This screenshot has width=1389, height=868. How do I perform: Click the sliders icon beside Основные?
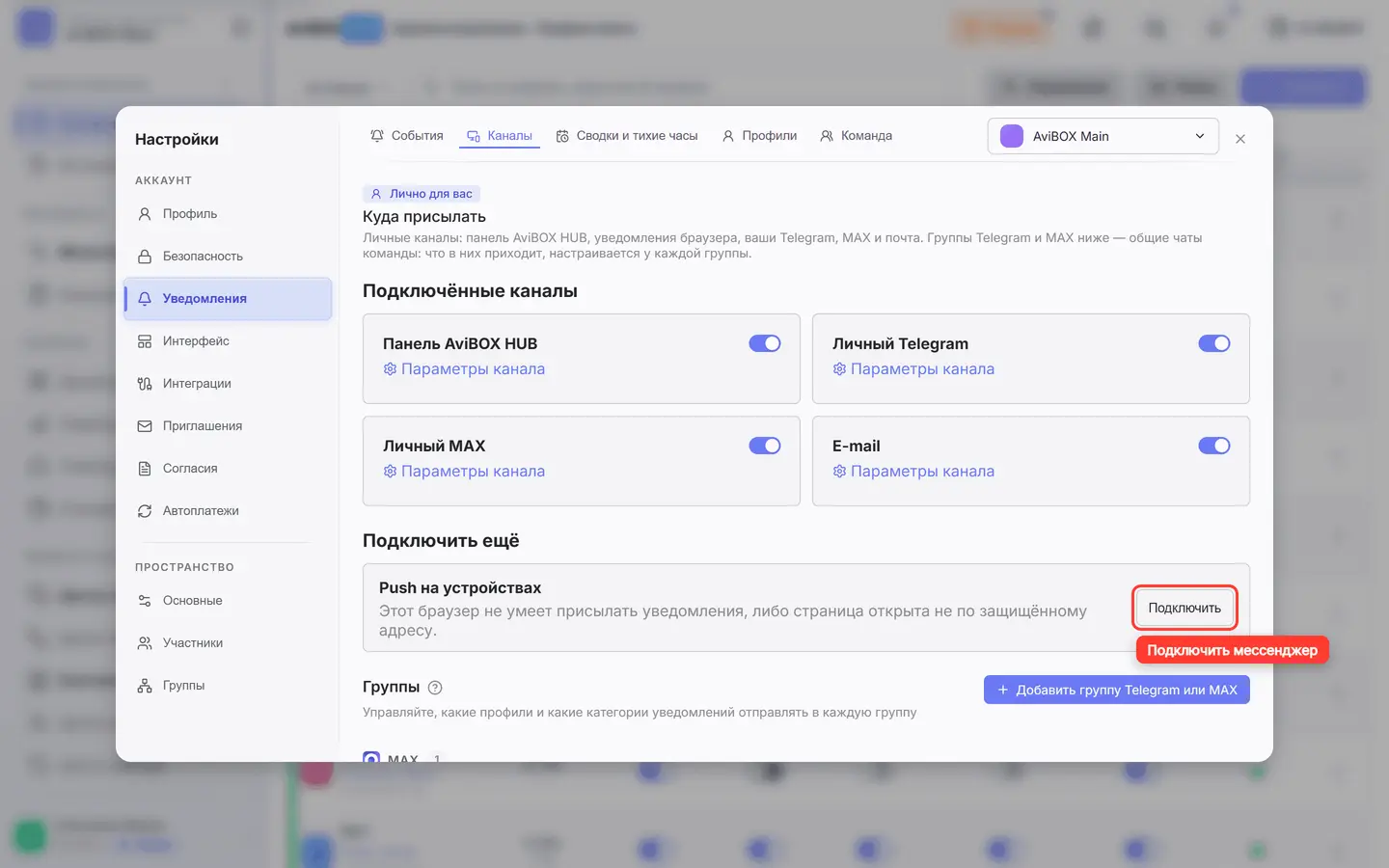click(145, 601)
